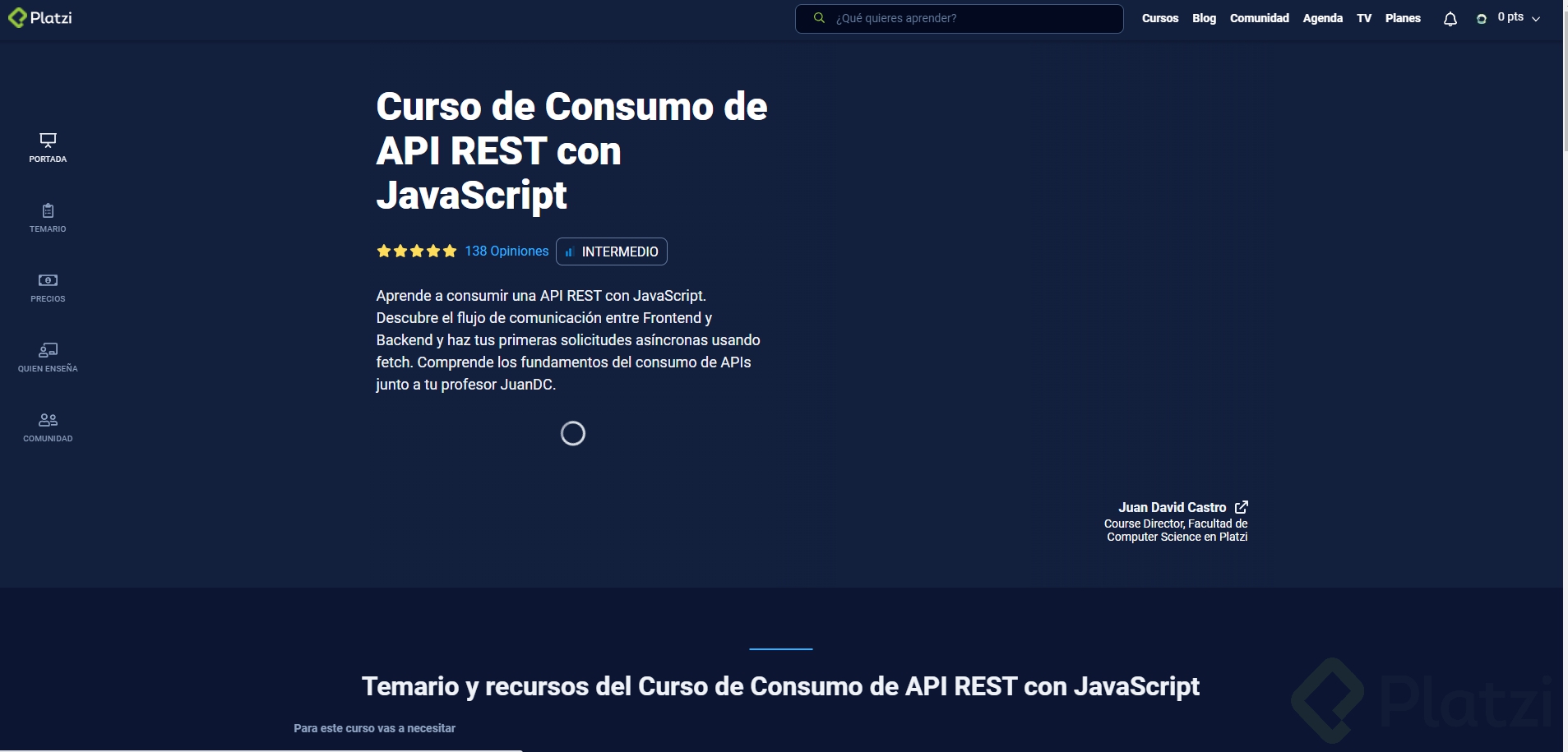This screenshot has width=1568, height=752.
Task: Click the 0 pts points label
Action: coord(1510,17)
